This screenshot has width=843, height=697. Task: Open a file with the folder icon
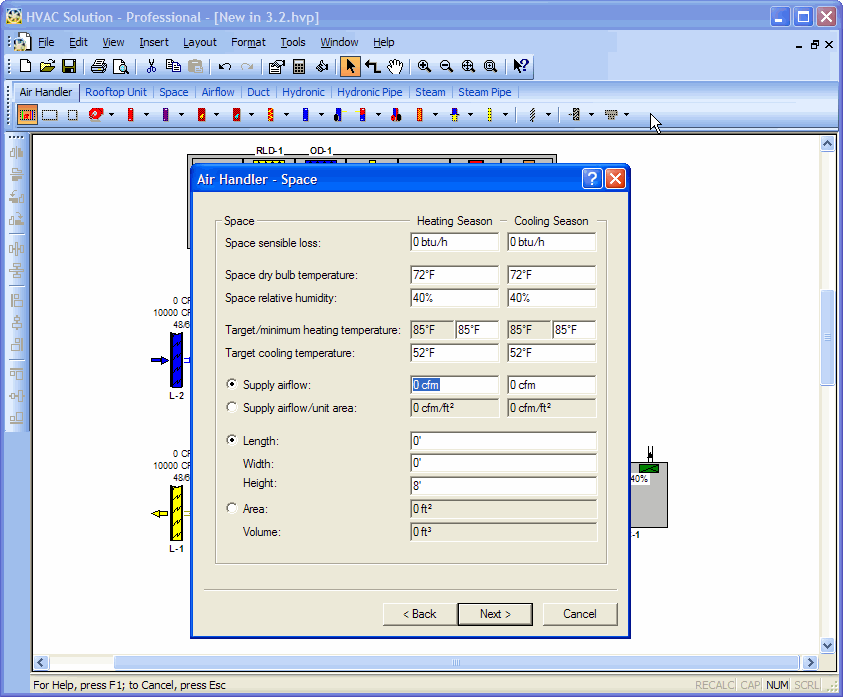click(x=47, y=66)
